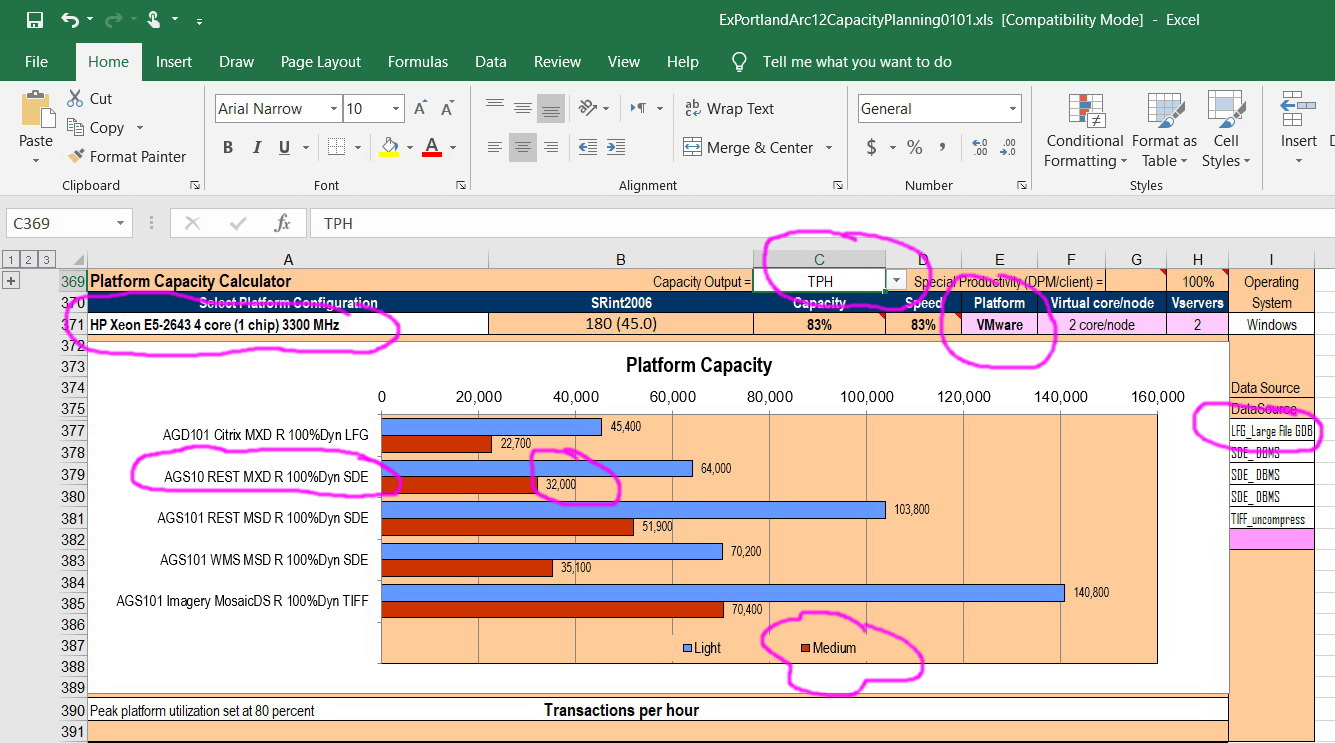Apply Percent Style number format
The image size is (1335, 743).
(914, 147)
